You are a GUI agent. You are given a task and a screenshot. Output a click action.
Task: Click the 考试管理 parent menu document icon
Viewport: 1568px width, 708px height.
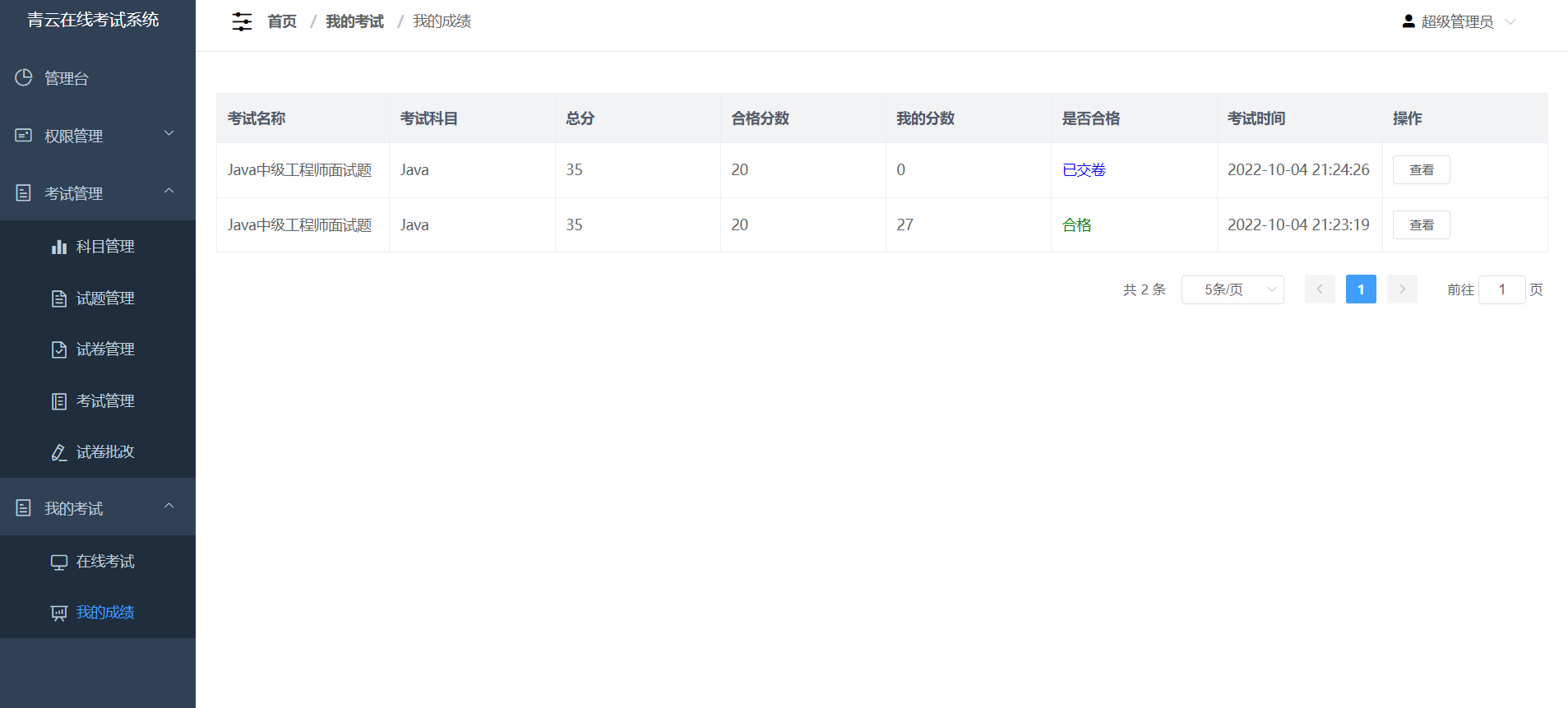click(x=24, y=192)
